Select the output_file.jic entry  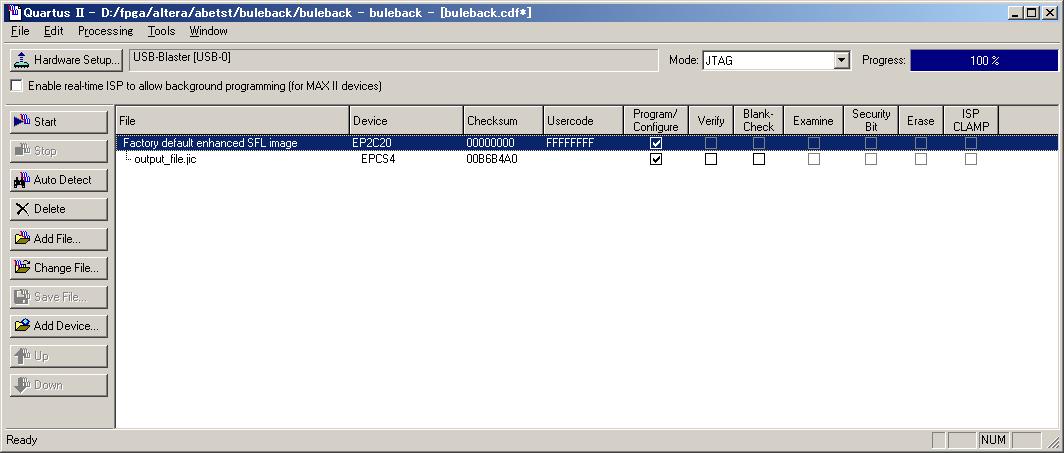coord(165,159)
